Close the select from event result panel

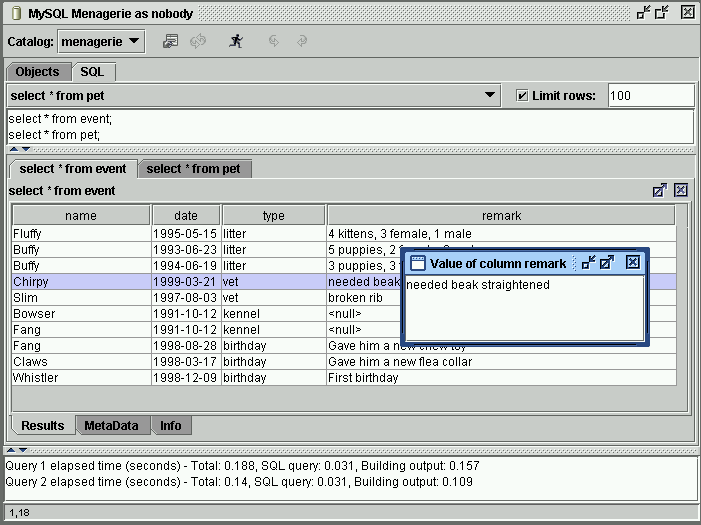[681, 190]
